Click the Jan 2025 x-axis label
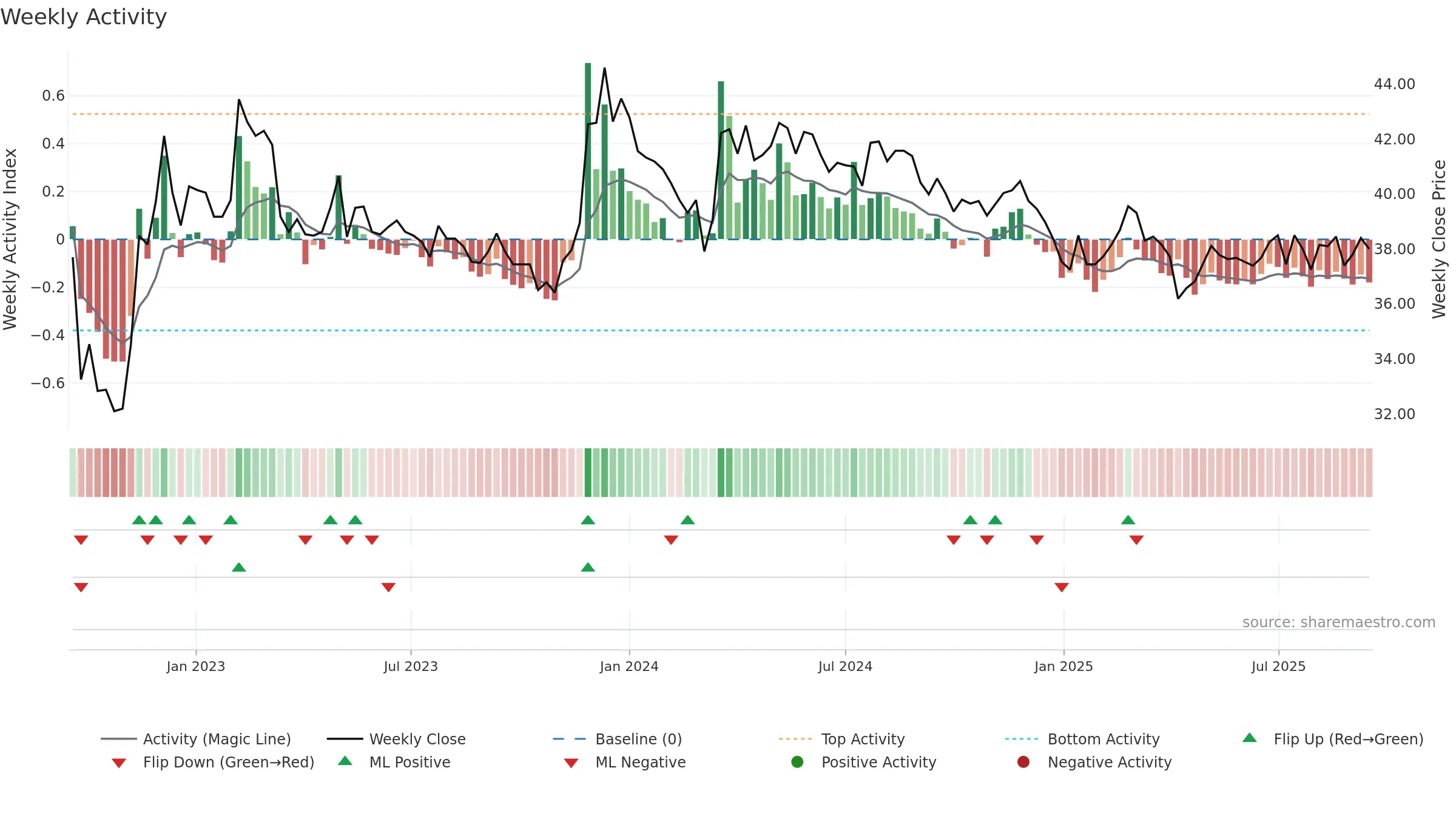1456x819 pixels. [1063, 666]
